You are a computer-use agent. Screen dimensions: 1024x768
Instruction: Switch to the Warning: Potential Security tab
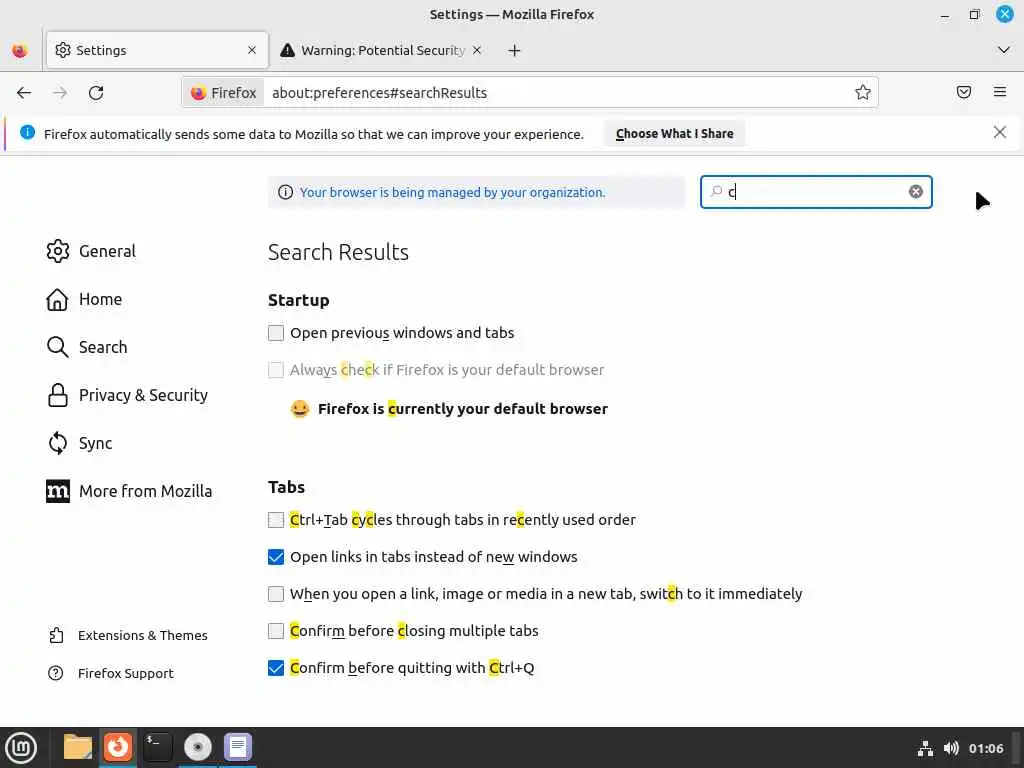coord(382,50)
